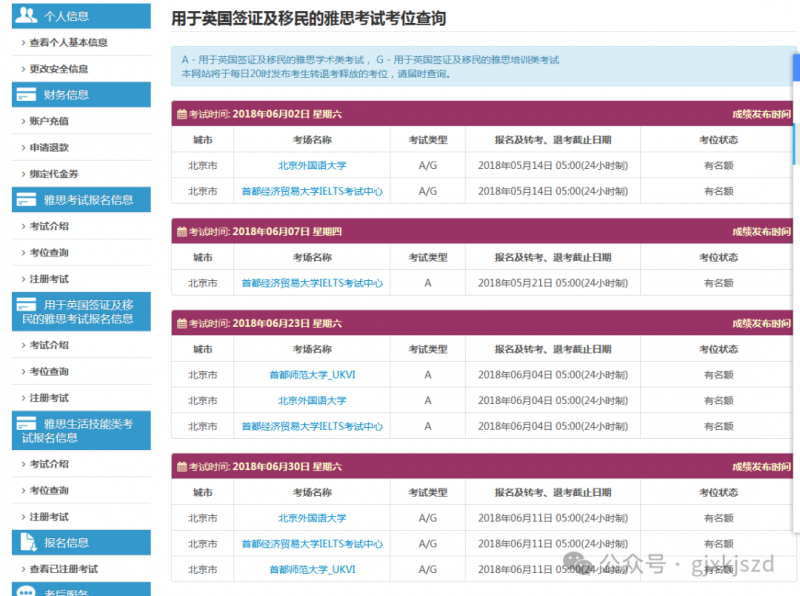Viewport: 800px width, 596px height.
Task: Open 绑定代金券 sidebar entry
Action: [x=54, y=174]
